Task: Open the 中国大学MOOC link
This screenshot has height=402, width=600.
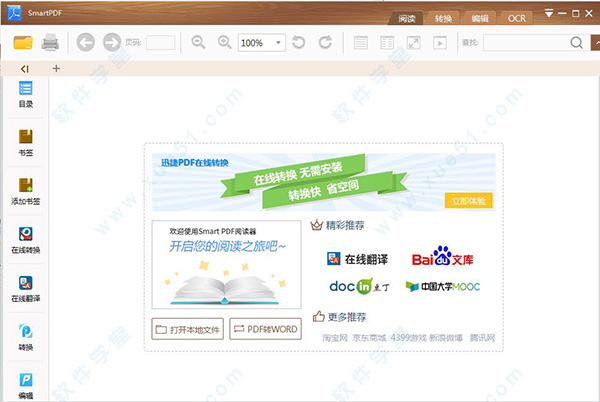Action: click(443, 286)
